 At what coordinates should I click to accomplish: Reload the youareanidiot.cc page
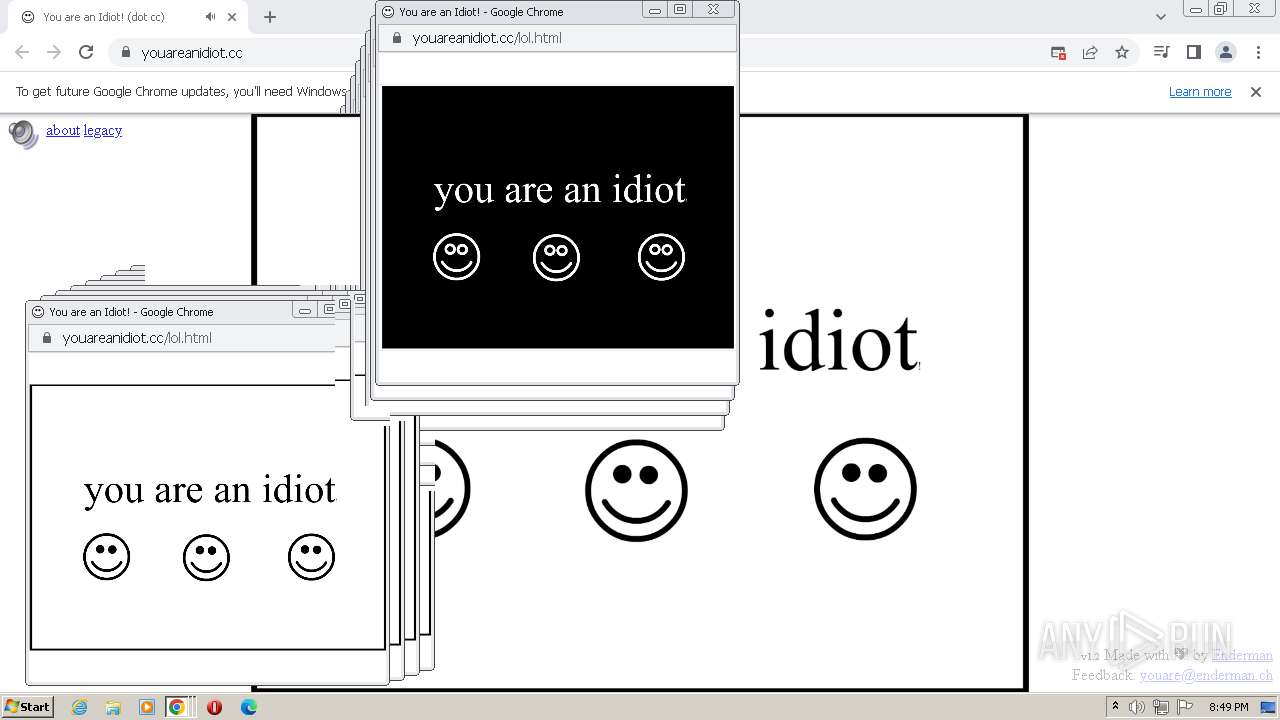coord(86,53)
